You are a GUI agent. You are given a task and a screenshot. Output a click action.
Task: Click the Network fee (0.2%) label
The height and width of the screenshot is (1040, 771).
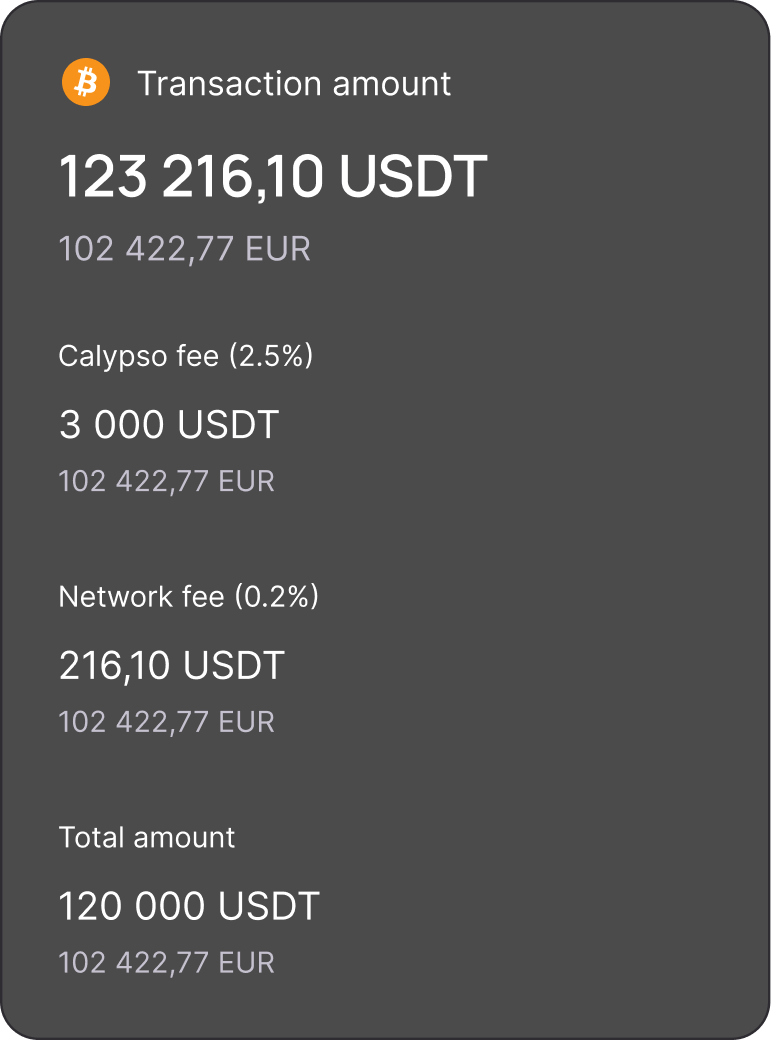188,597
